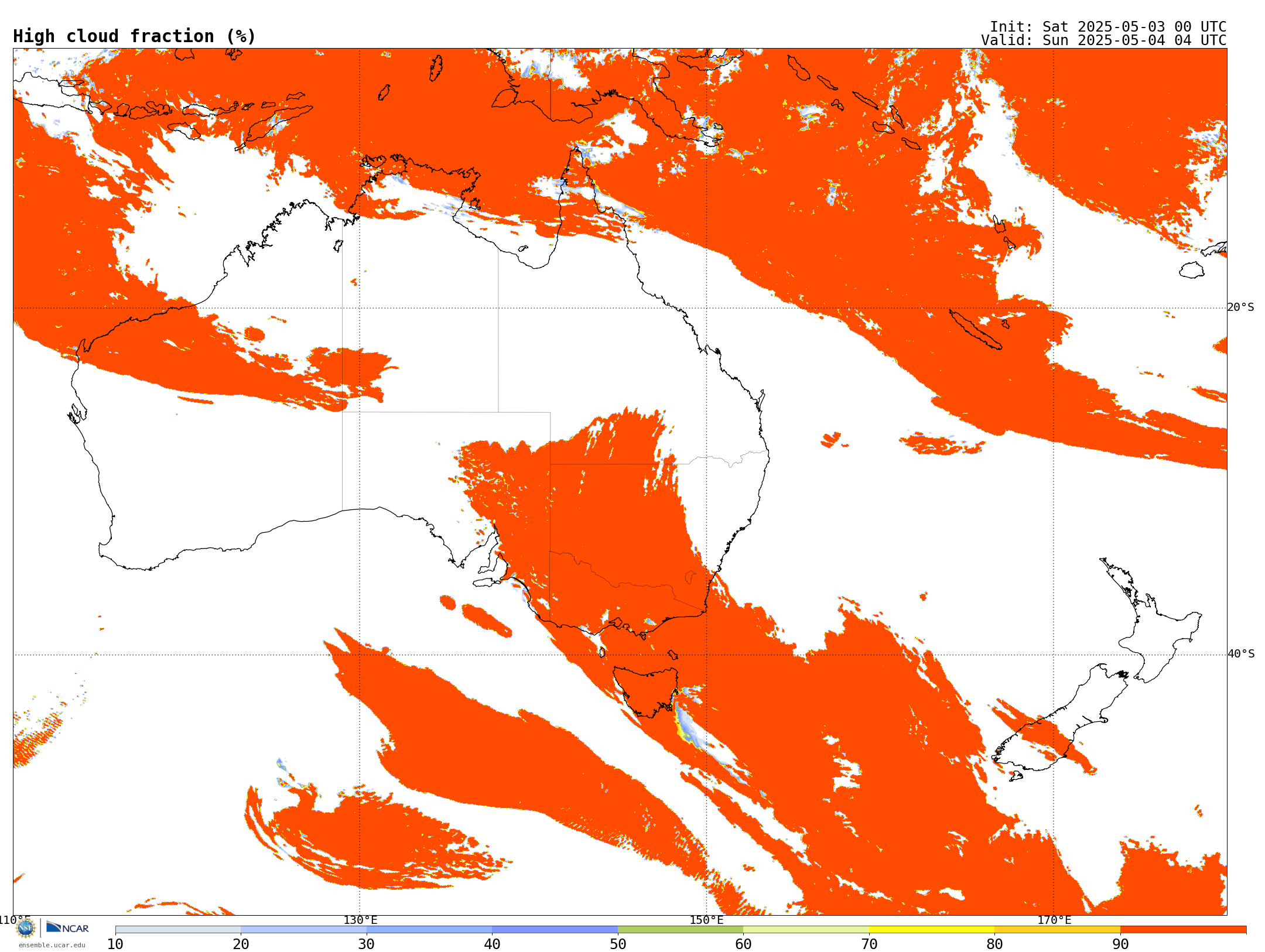Click the 80–90 gold colorbar segment
This screenshot has width=1265, height=952.
(x=1057, y=930)
